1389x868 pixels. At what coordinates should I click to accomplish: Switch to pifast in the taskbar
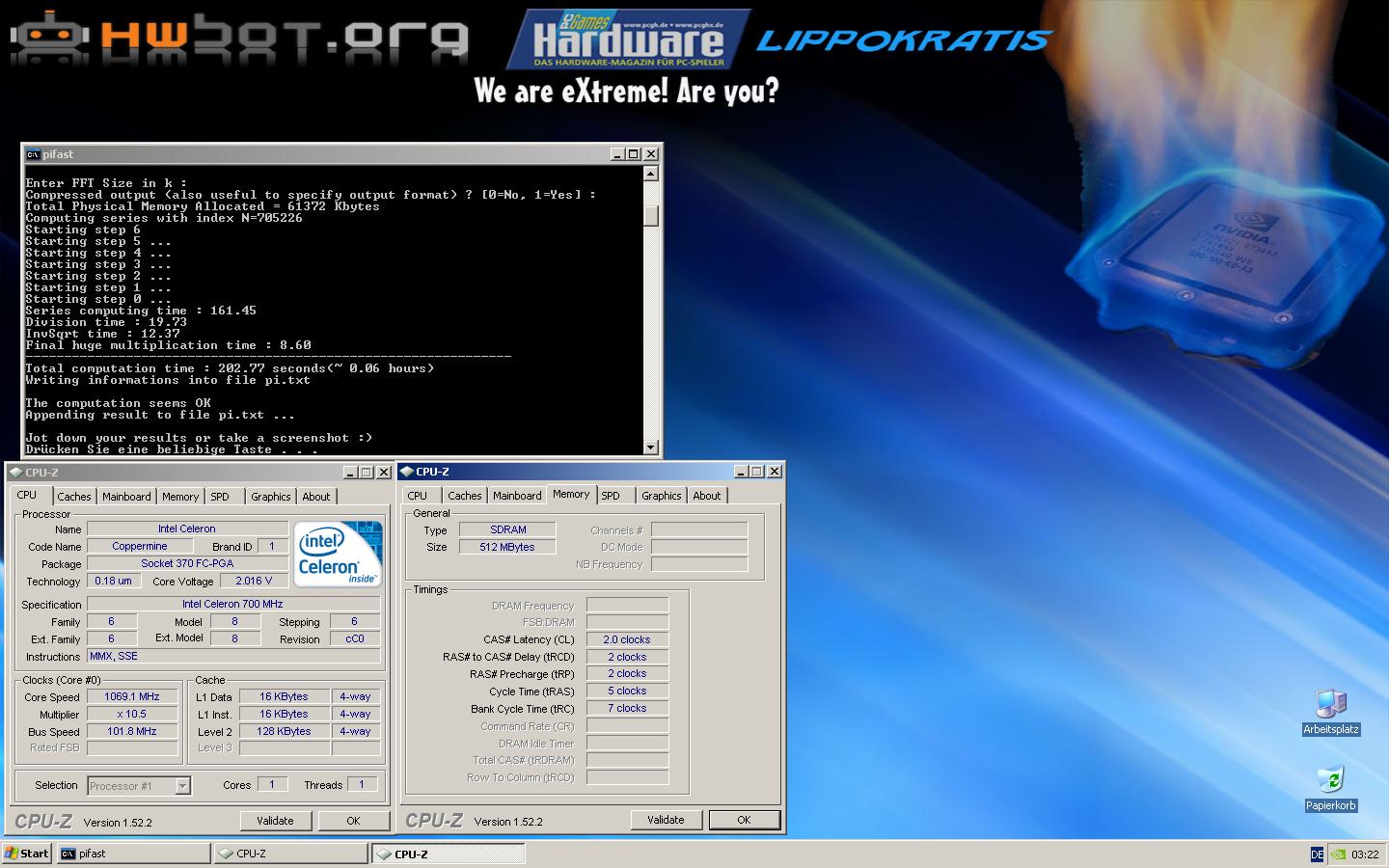pos(133,854)
